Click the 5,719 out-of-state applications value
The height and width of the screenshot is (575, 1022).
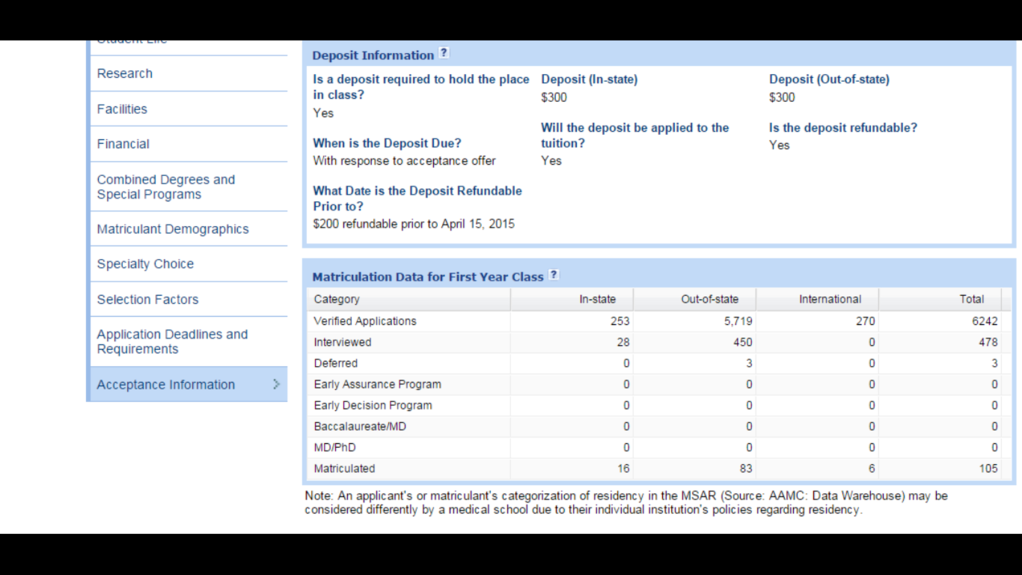click(738, 321)
